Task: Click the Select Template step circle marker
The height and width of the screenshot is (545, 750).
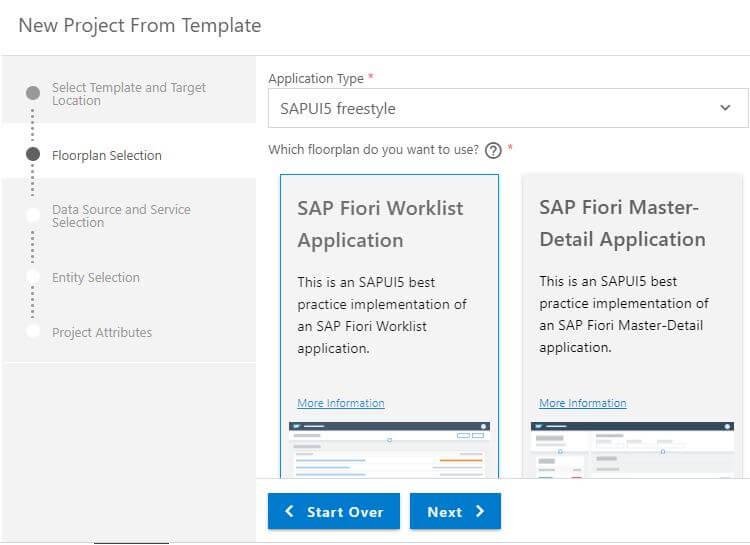Action: coord(33,93)
